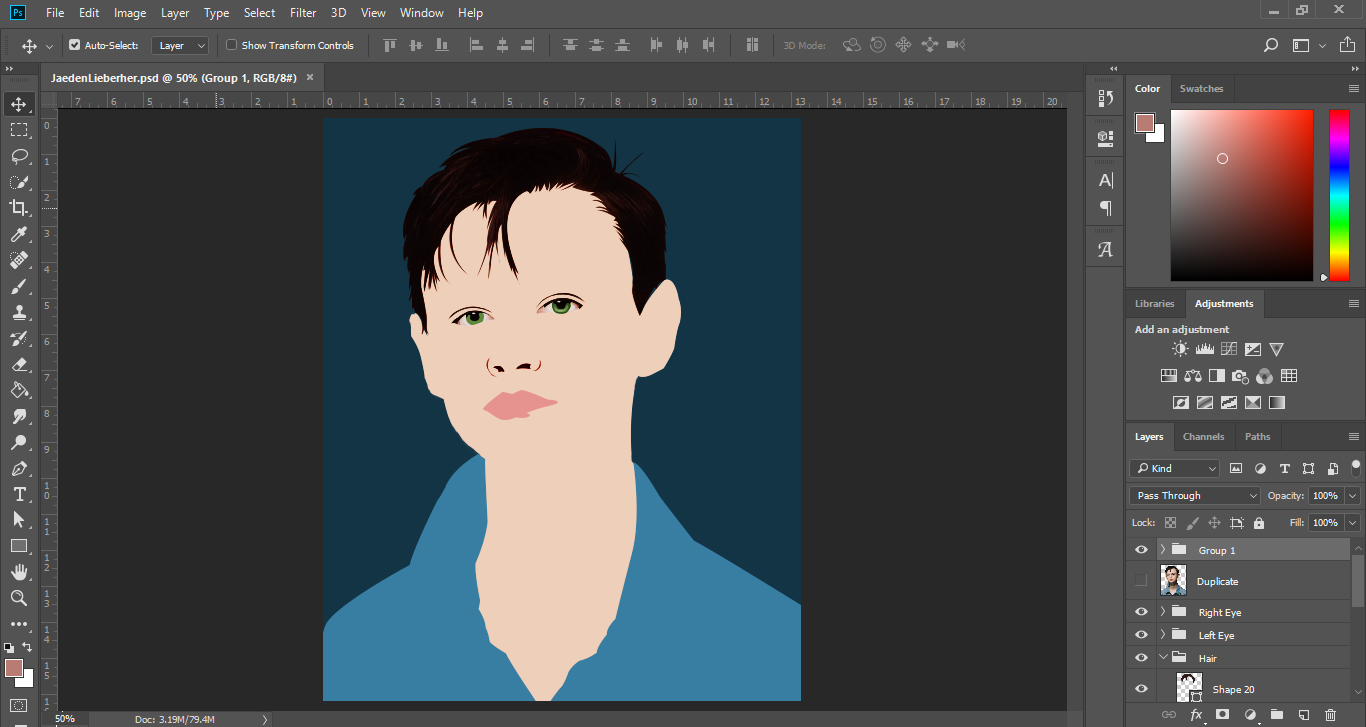This screenshot has height=727, width=1366.
Task: Select the Brush tool
Action: click(x=18, y=286)
